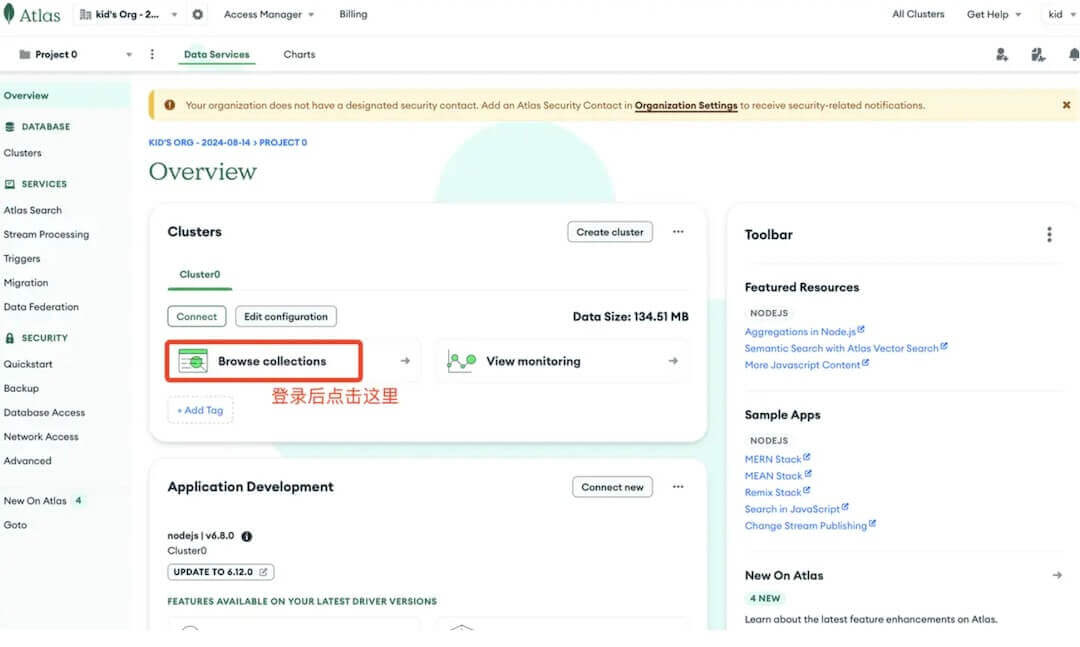Open Application Development ellipsis menu
This screenshot has width=1080, height=647.
[x=678, y=487]
